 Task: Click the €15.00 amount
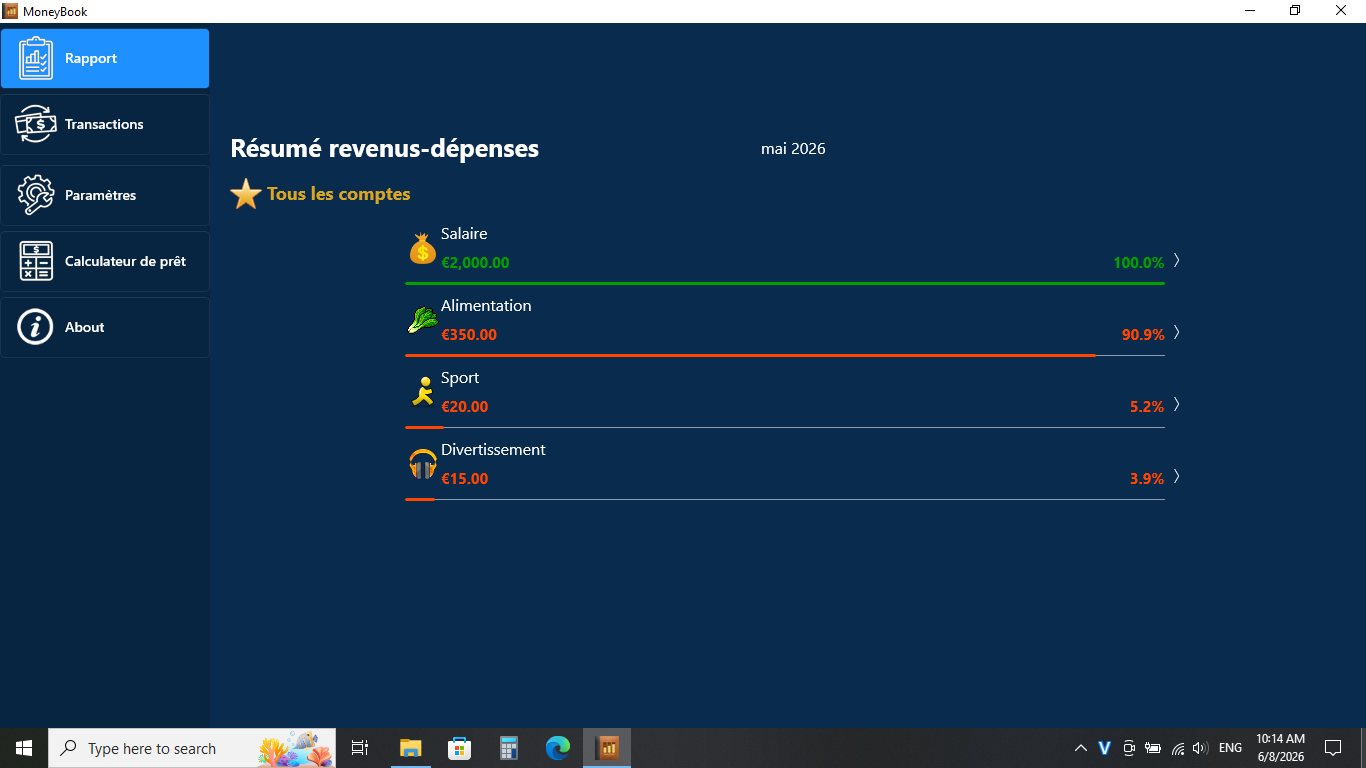click(x=465, y=479)
